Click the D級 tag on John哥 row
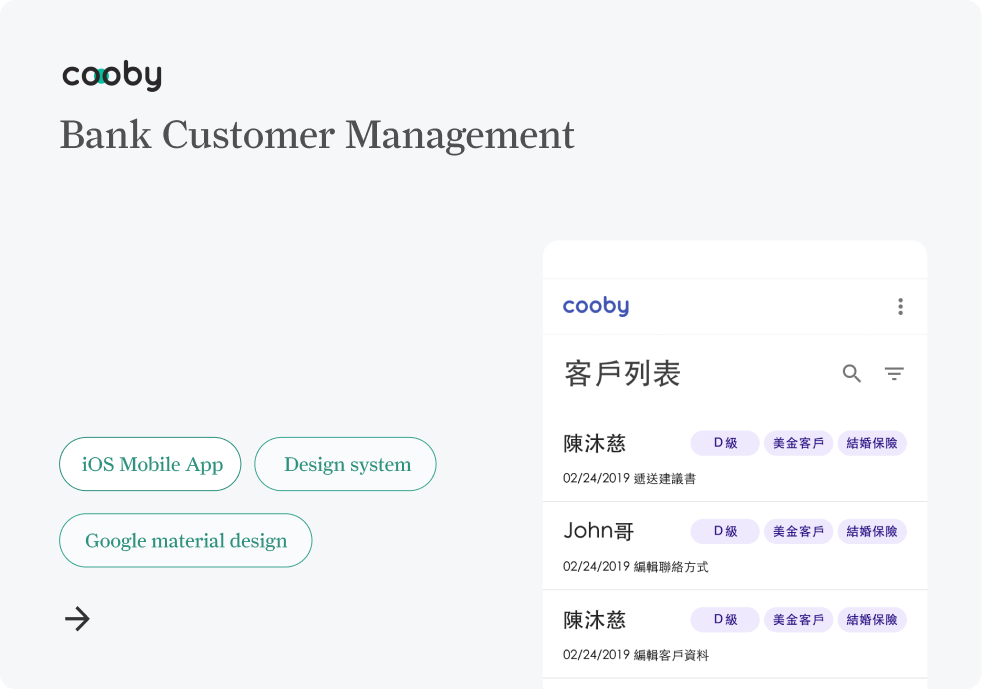The width and height of the screenshot is (982, 690). pos(725,532)
